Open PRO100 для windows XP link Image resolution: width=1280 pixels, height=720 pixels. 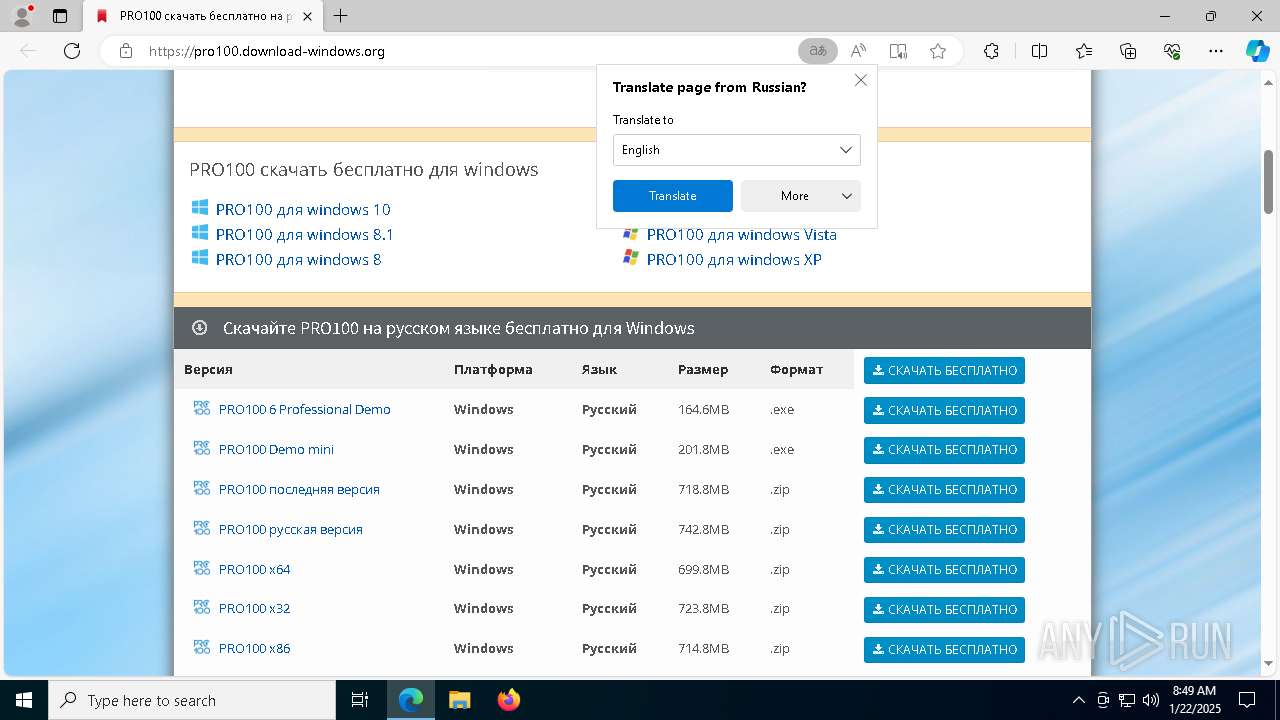pyautogui.click(x=734, y=259)
